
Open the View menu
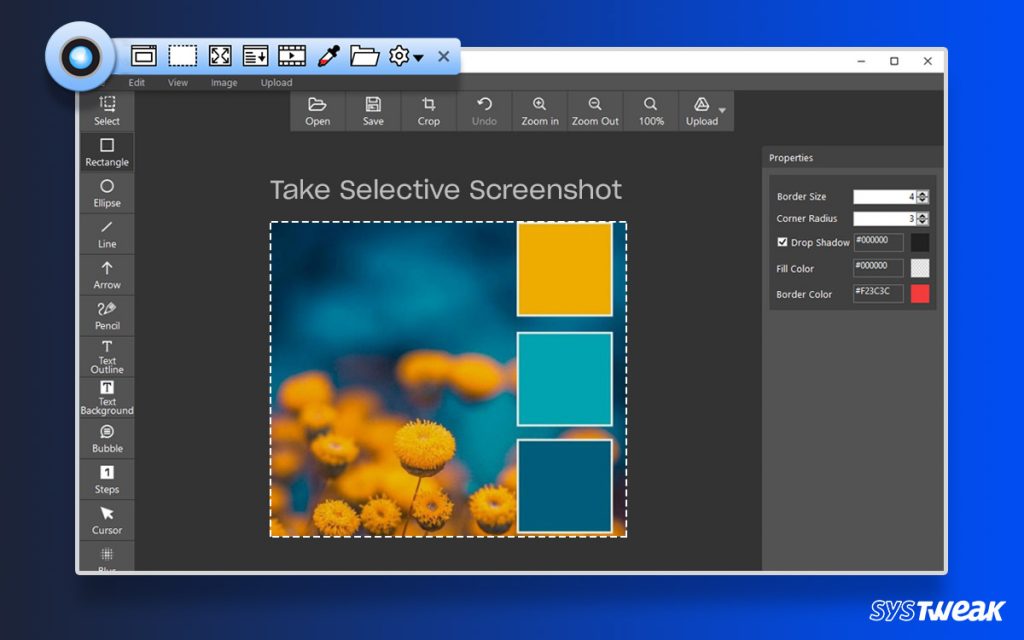177,83
